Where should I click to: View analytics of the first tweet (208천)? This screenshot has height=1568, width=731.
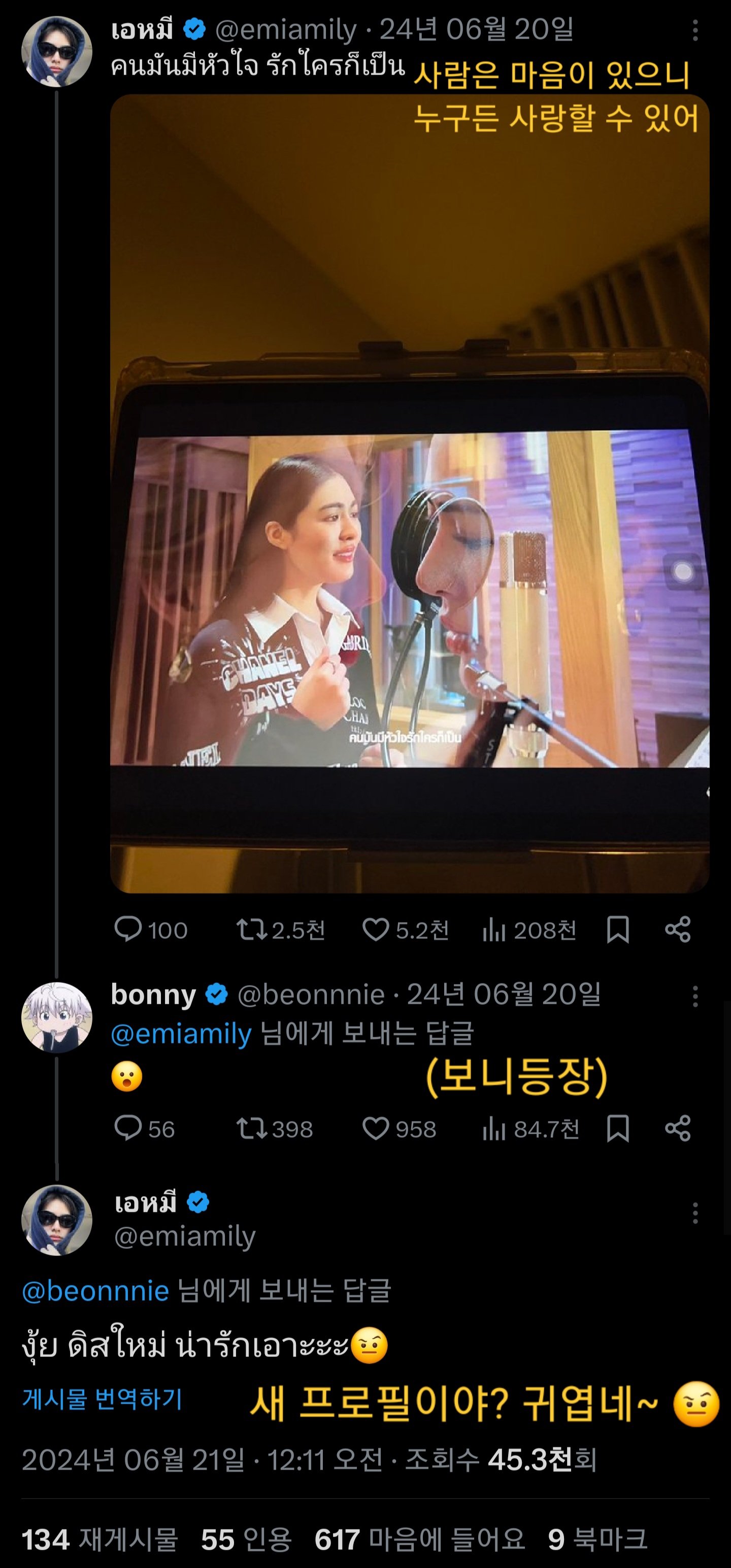[x=494, y=930]
